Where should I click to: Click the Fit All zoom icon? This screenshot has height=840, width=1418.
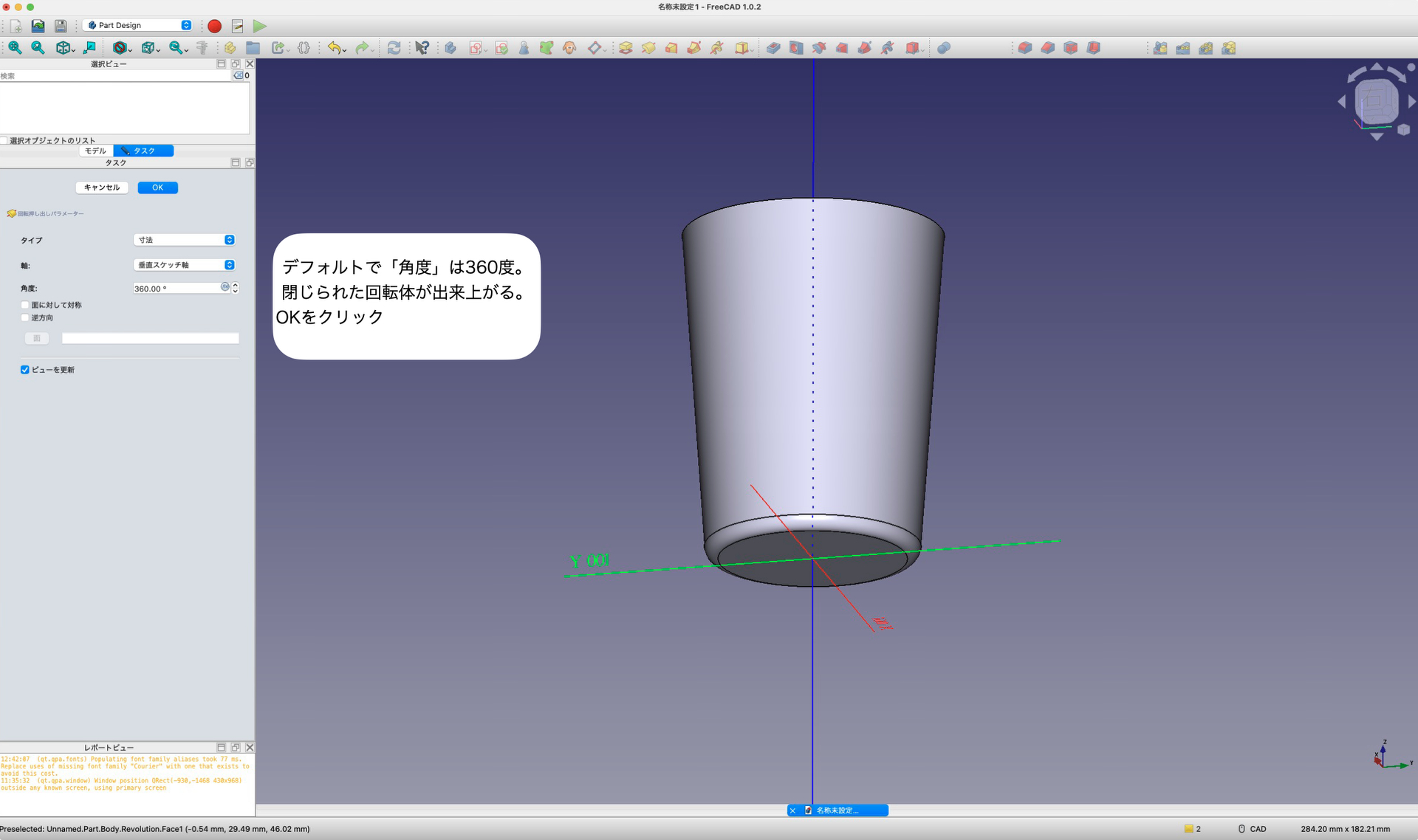pyautogui.click(x=13, y=47)
